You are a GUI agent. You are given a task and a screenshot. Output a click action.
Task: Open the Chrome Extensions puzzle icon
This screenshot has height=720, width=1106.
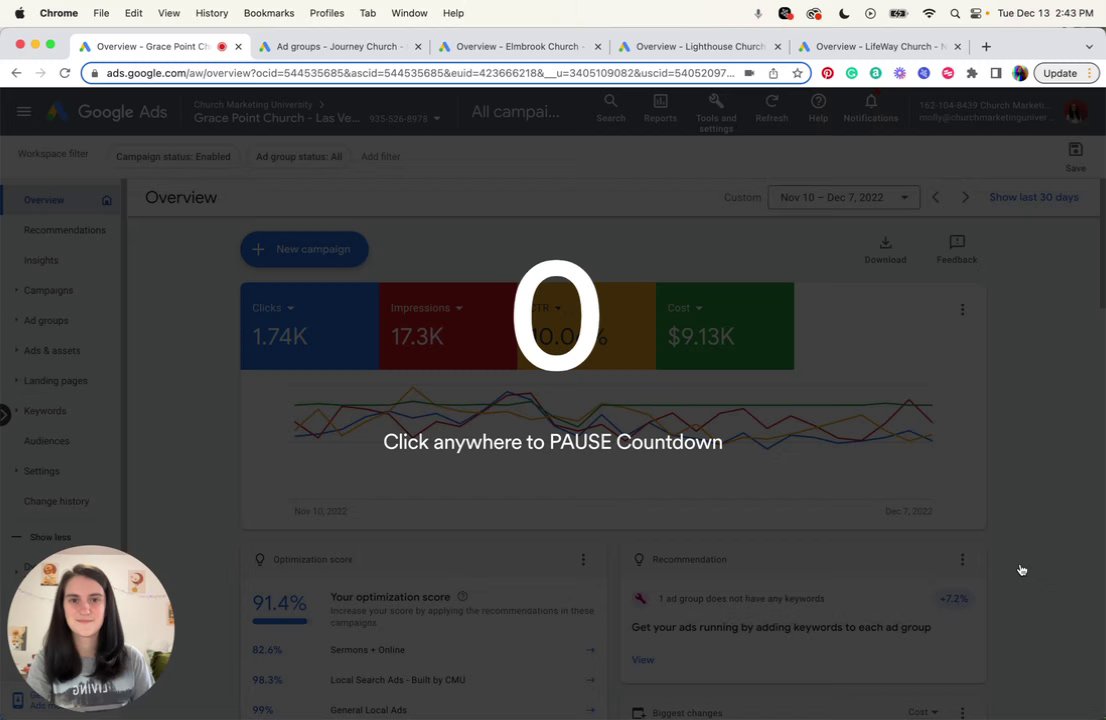tap(972, 73)
